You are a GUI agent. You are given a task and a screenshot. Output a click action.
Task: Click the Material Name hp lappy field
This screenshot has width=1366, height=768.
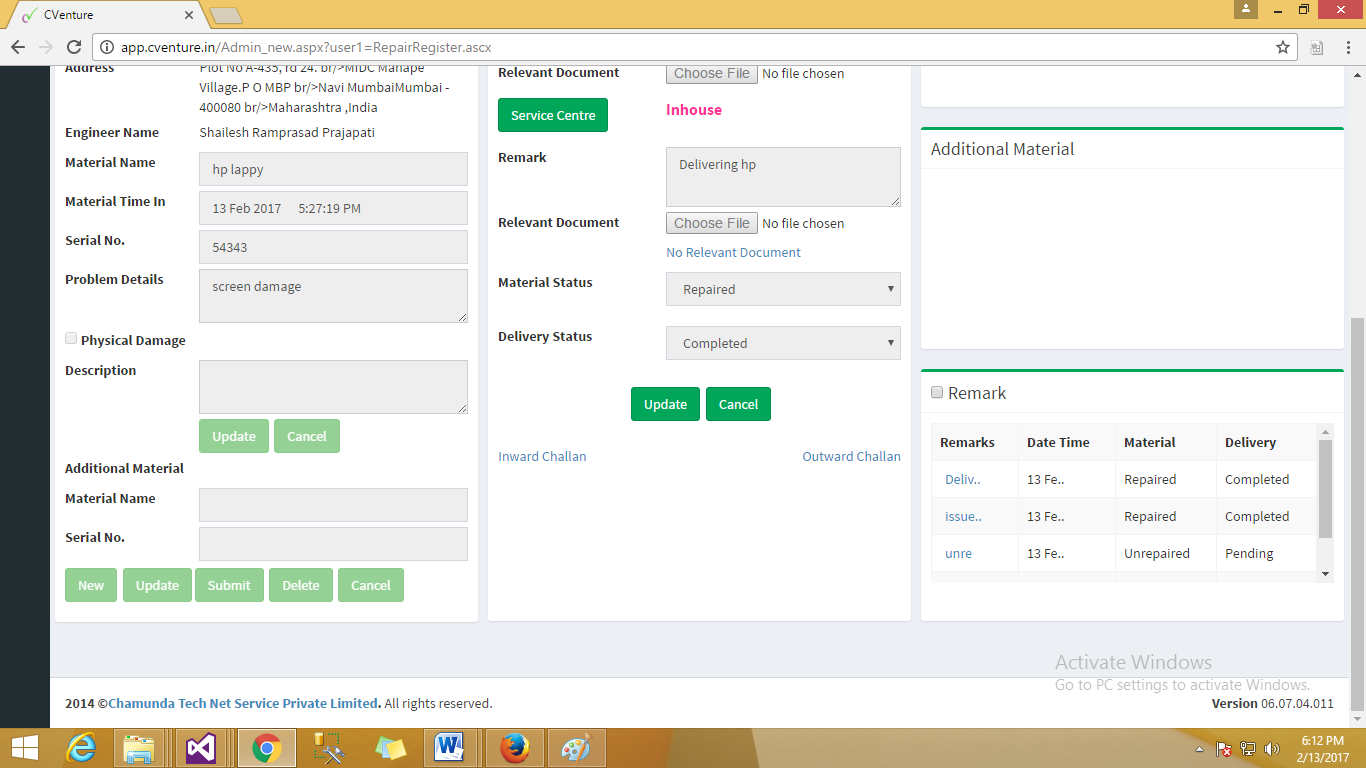[333, 169]
